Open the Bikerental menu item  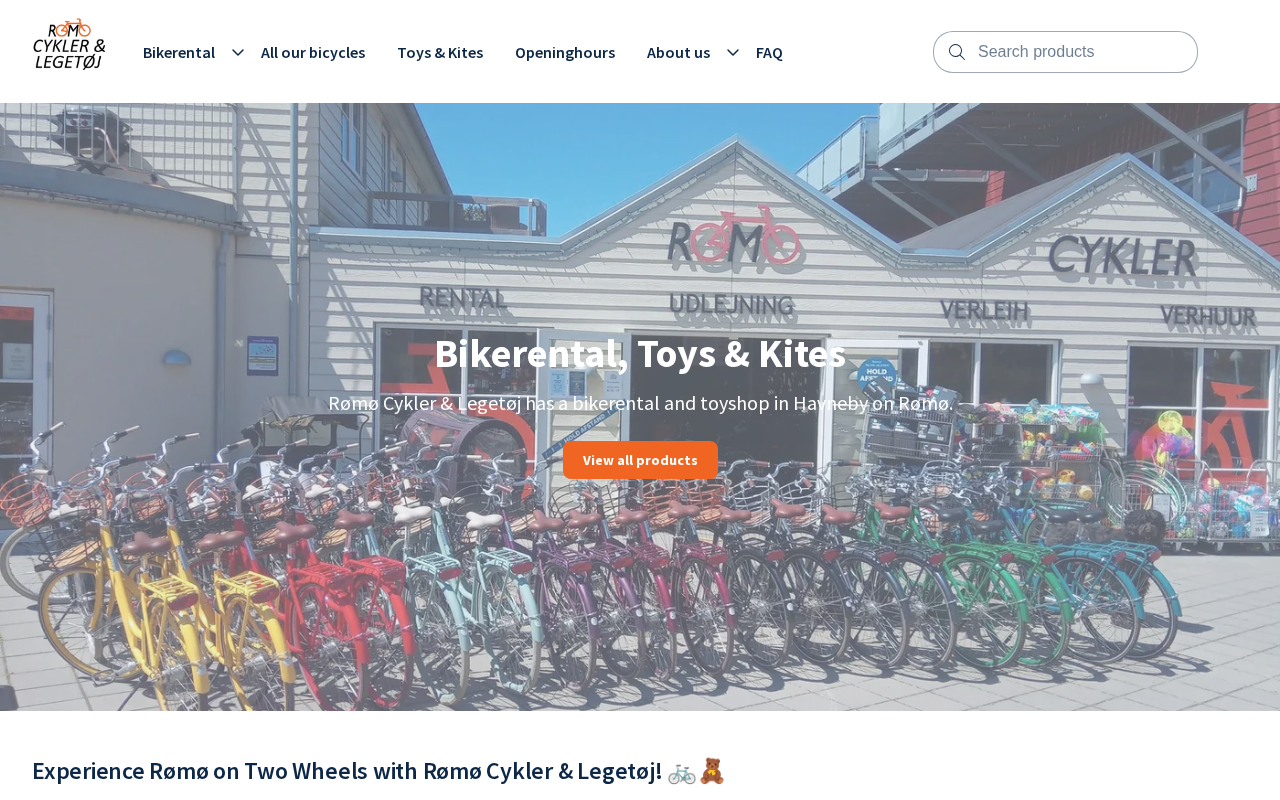pyautogui.click(x=179, y=52)
